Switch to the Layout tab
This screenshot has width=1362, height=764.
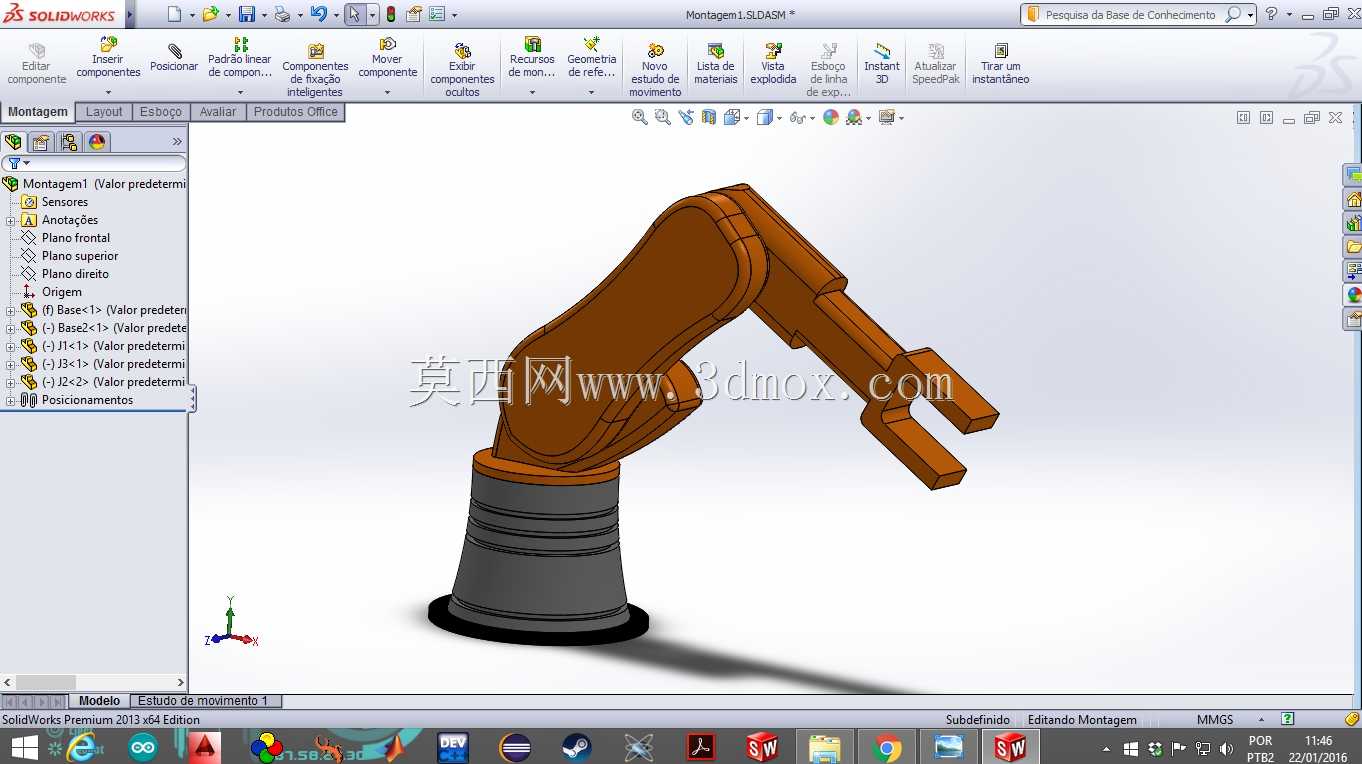[x=104, y=112]
